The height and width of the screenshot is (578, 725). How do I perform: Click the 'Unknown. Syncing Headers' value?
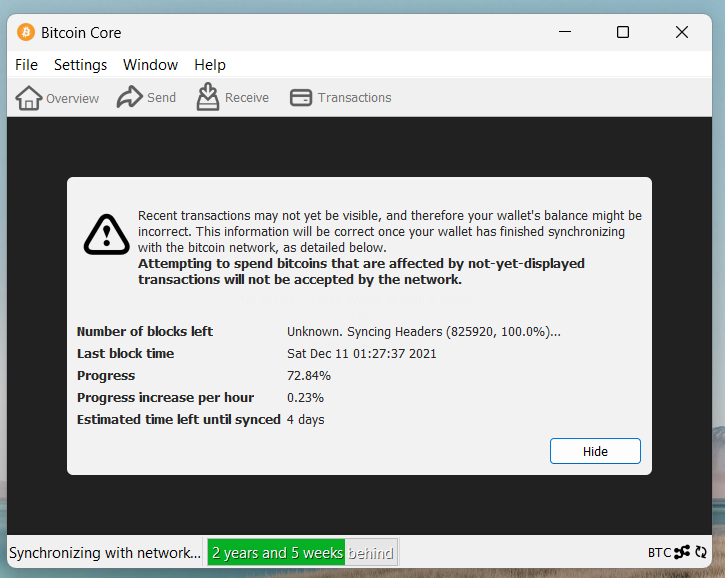click(x=424, y=332)
